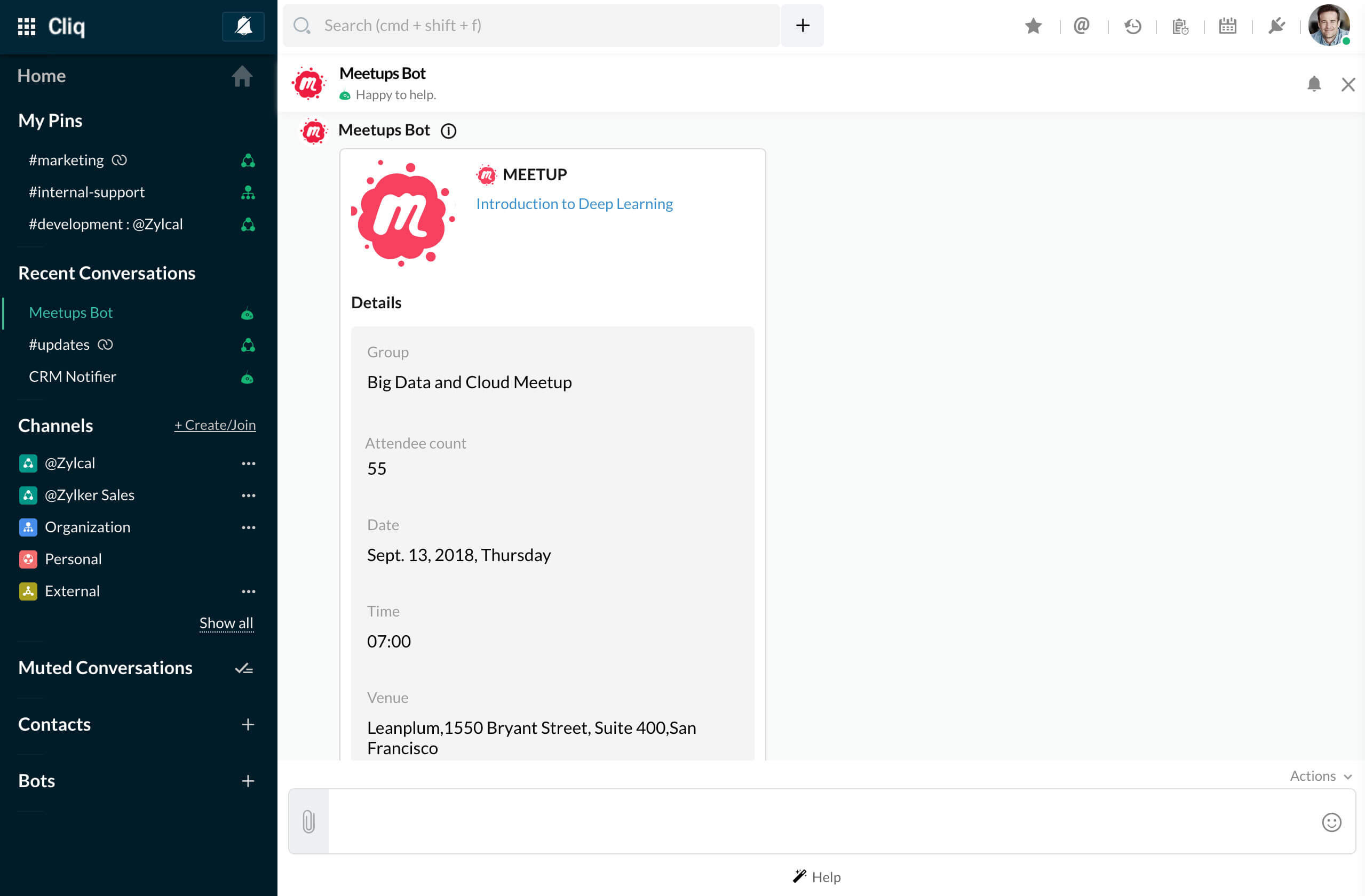Click the Create/Join channels link

tap(215, 425)
